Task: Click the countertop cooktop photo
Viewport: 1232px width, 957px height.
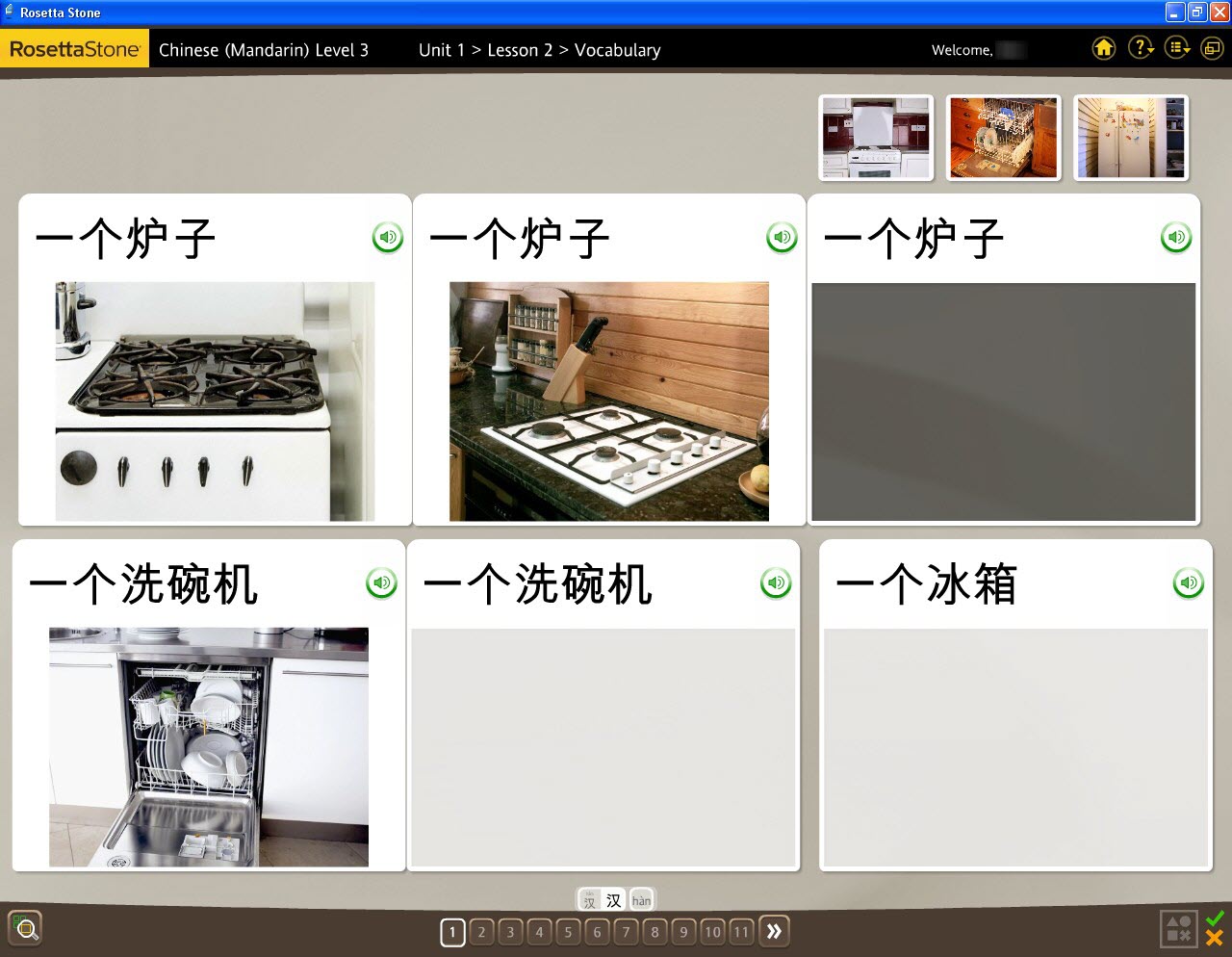Action: click(x=609, y=401)
